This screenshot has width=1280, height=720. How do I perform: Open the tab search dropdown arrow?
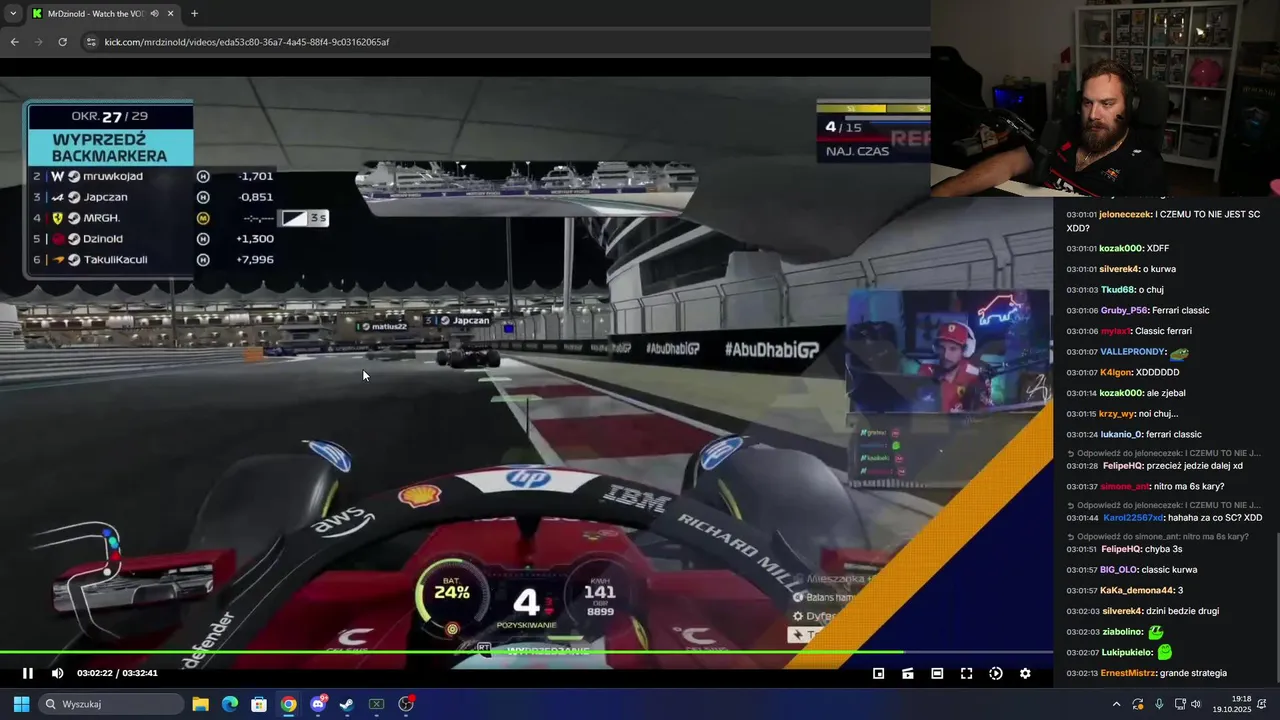(12, 13)
